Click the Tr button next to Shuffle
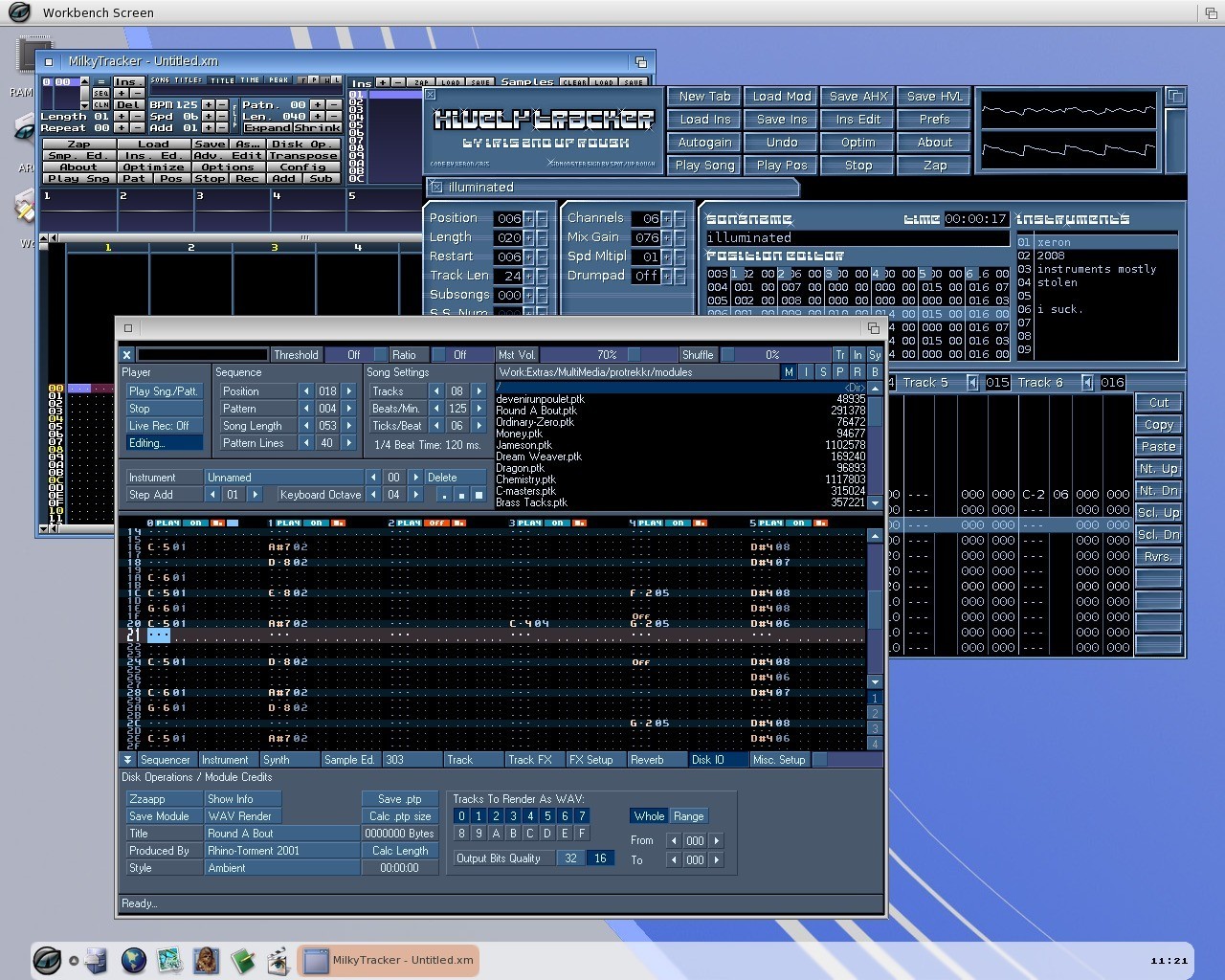 pos(840,355)
